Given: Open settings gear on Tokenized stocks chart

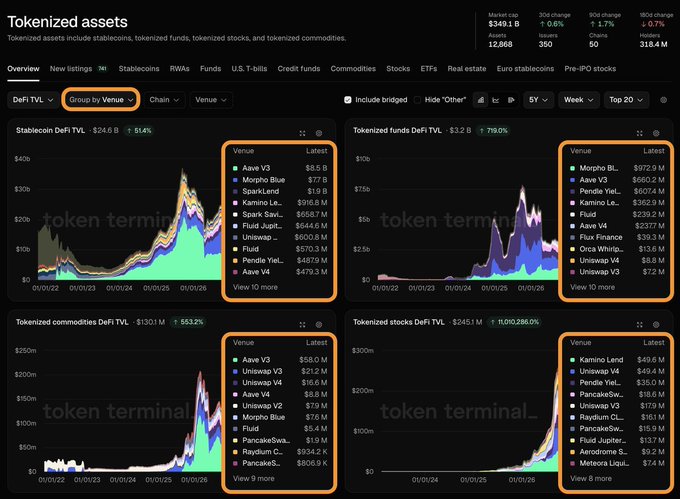Looking at the screenshot, I should tap(656, 324).
